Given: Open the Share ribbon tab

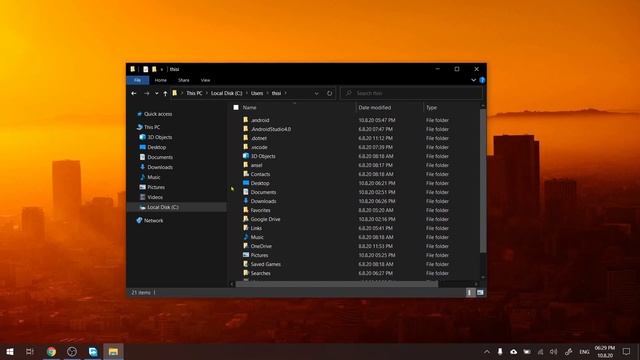Looking at the screenshot, I should click(x=184, y=80).
